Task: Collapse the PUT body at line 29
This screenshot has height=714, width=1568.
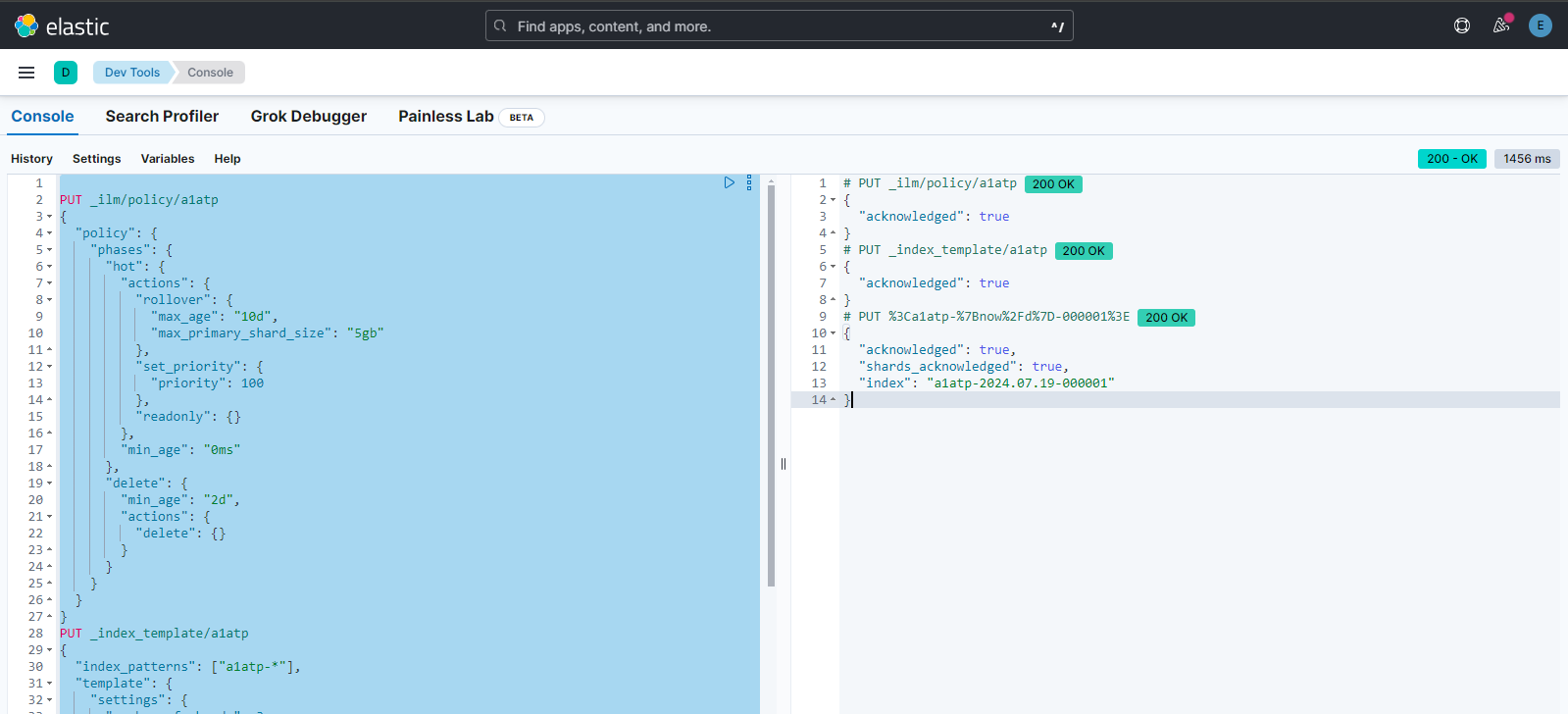Action: click(x=50, y=650)
